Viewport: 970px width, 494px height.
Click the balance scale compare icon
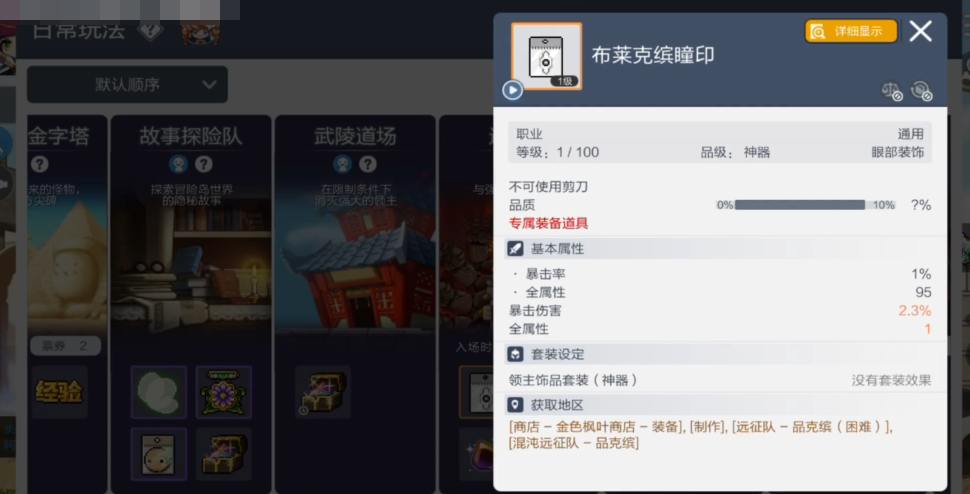[x=891, y=92]
